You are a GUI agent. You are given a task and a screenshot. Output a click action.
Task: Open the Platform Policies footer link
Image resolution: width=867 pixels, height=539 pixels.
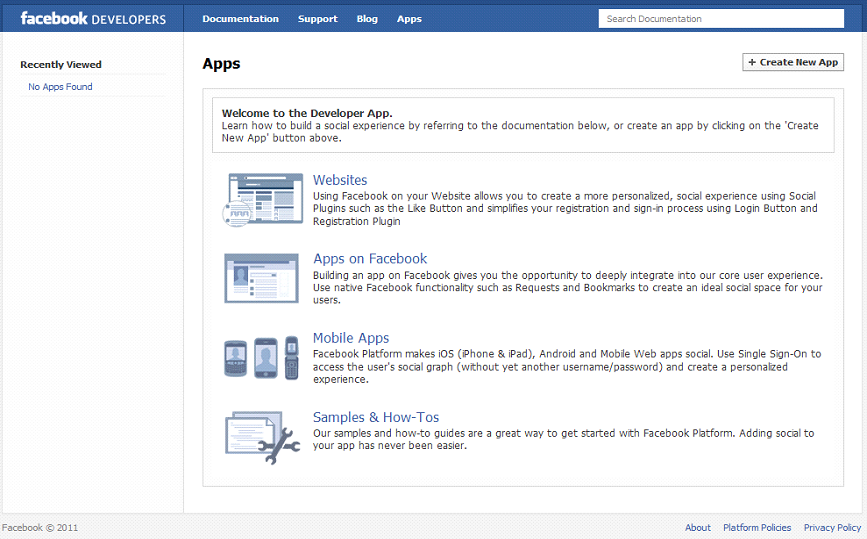click(757, 527)
